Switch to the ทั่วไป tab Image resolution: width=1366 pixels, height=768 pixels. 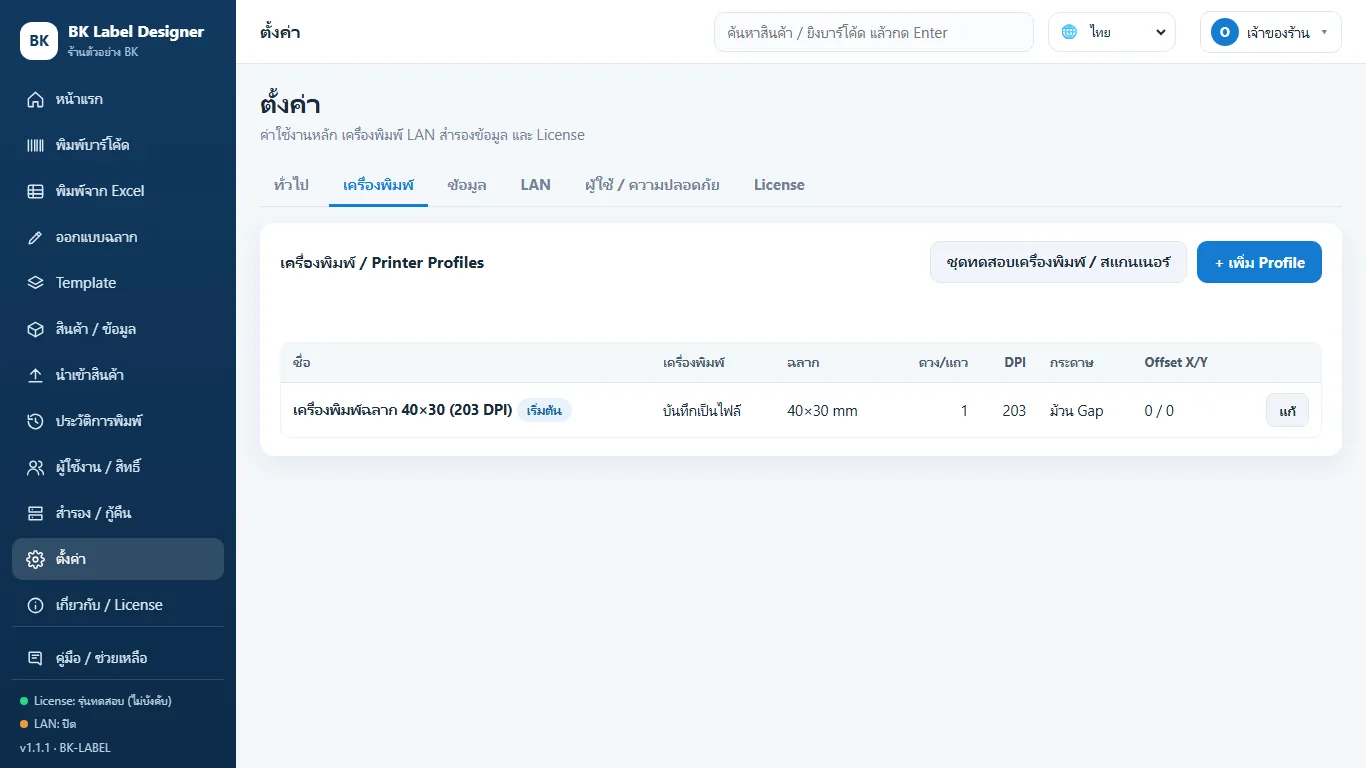291,185
